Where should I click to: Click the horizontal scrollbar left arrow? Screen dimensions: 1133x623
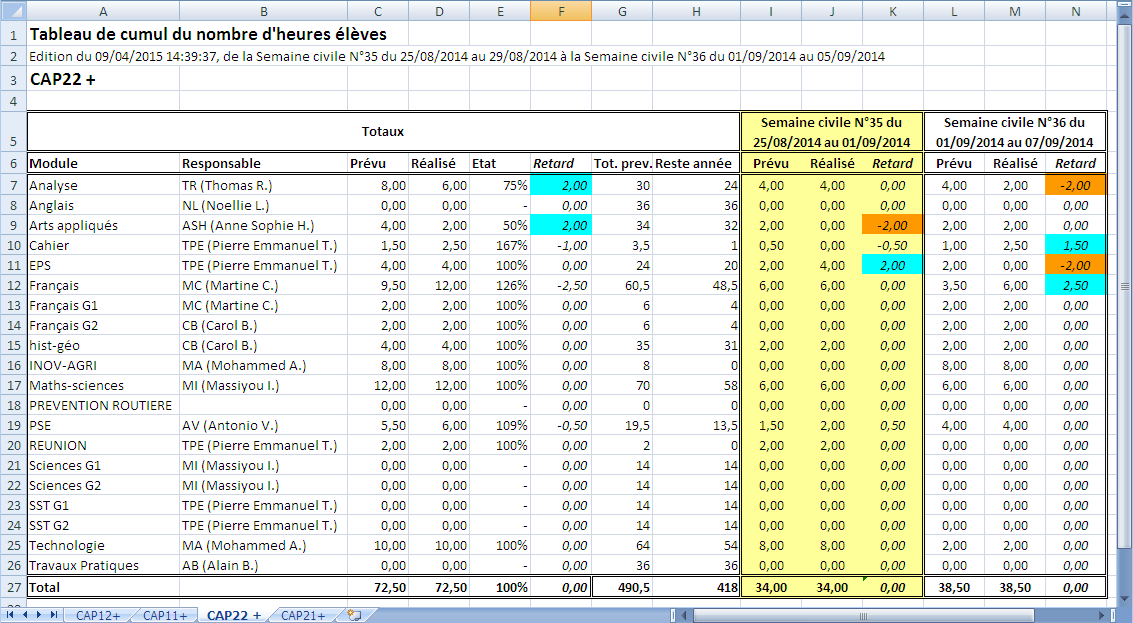pyautogui.click(x=686, y=616)
